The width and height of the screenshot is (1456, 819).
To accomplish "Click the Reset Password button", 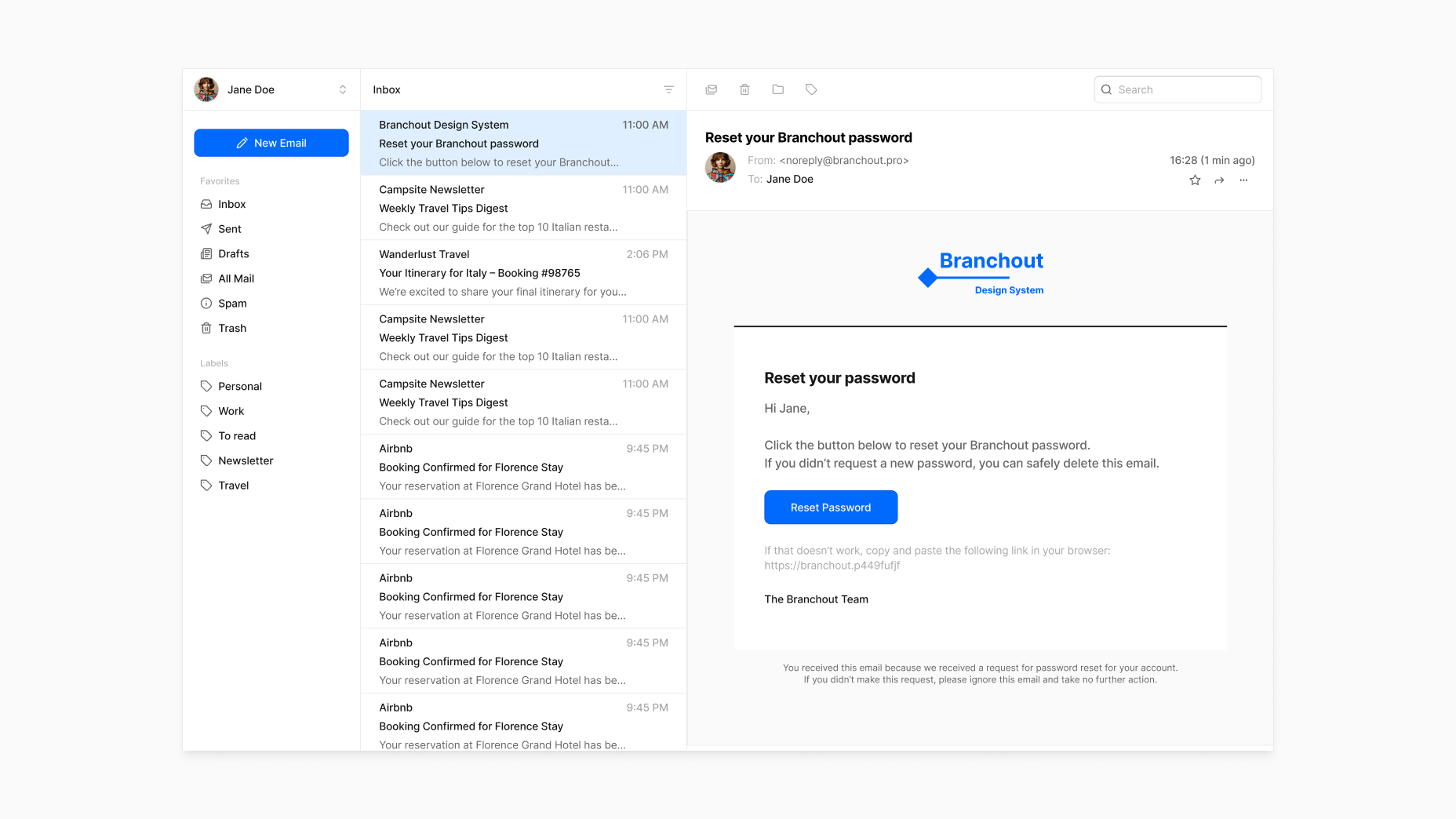I will [x=830, y=507].
